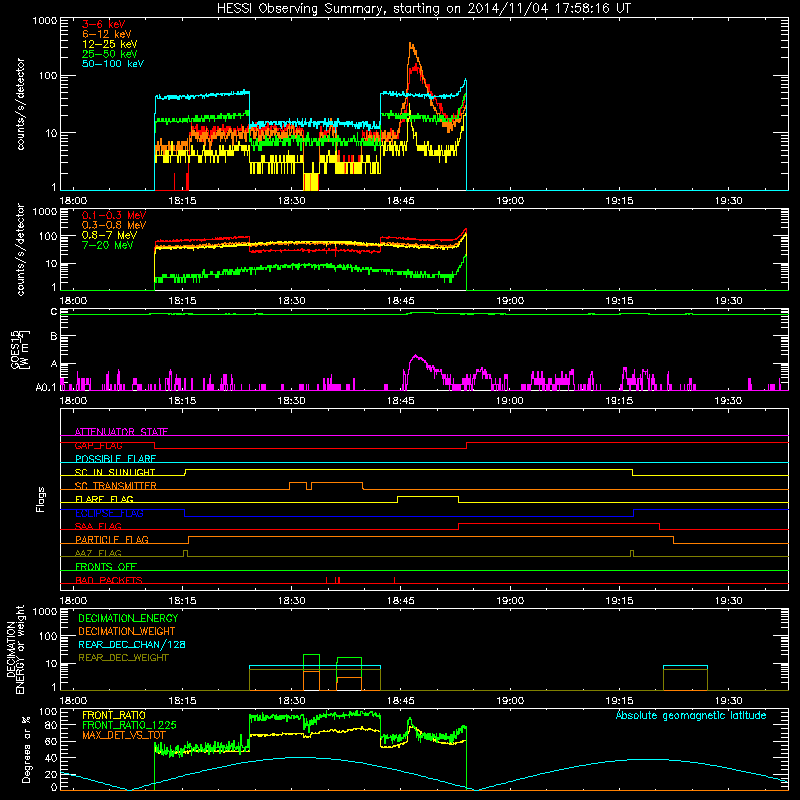Click the GAP_FLAG label
The height and width of the screenshot is (800, 800).
pos(98,445)
